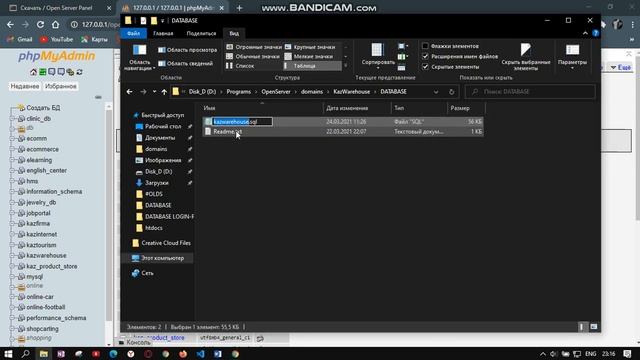
Task: Open Options (Параметры) dropdown arrow
Action: pos(572,68)
